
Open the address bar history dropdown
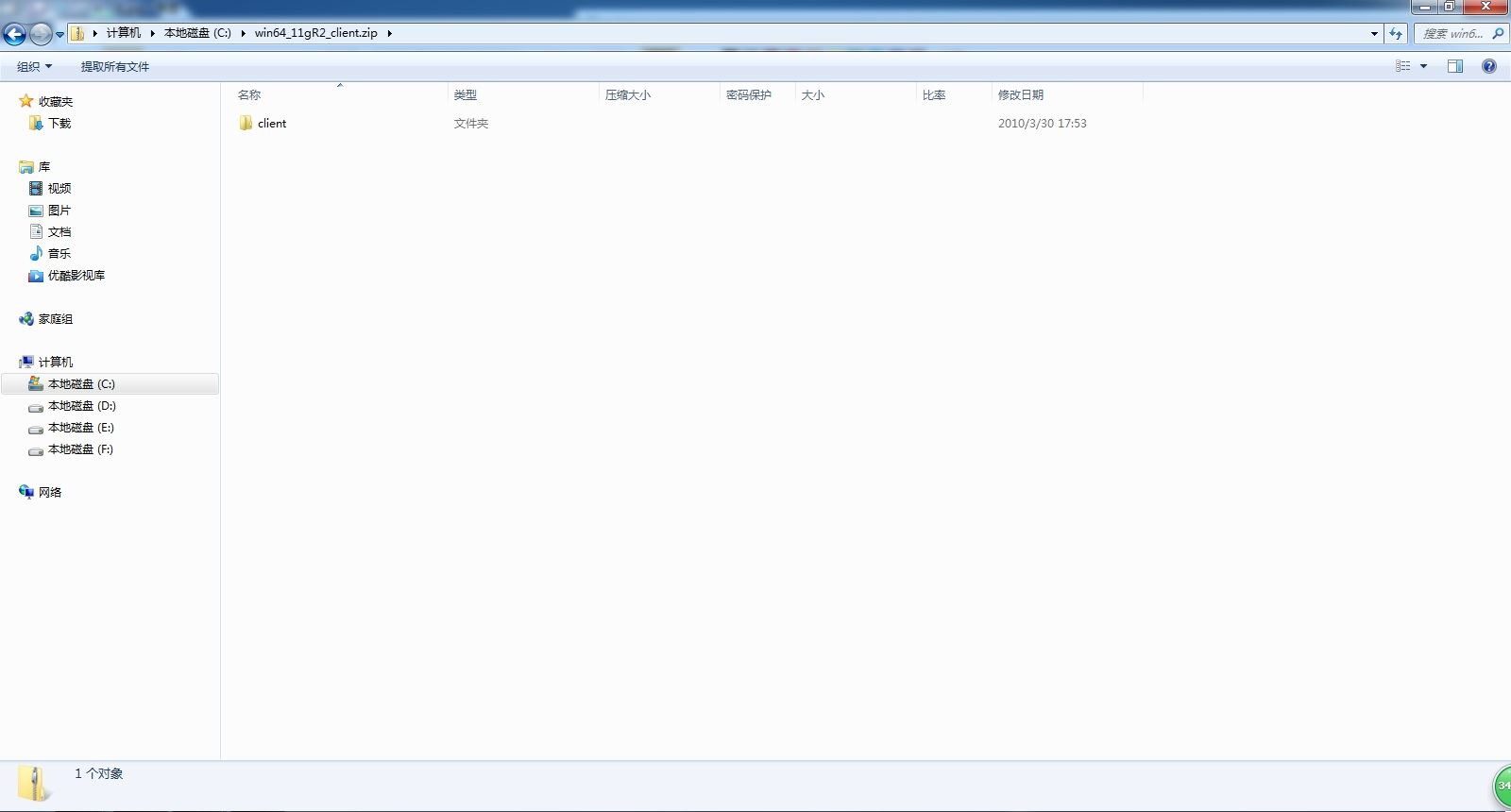(x=1374, y=33)
